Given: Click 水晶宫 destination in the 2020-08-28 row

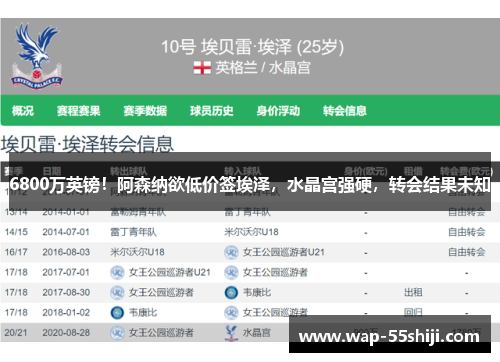Looking at the screenshot, I should pyautogui.click(x=257, y=333).
